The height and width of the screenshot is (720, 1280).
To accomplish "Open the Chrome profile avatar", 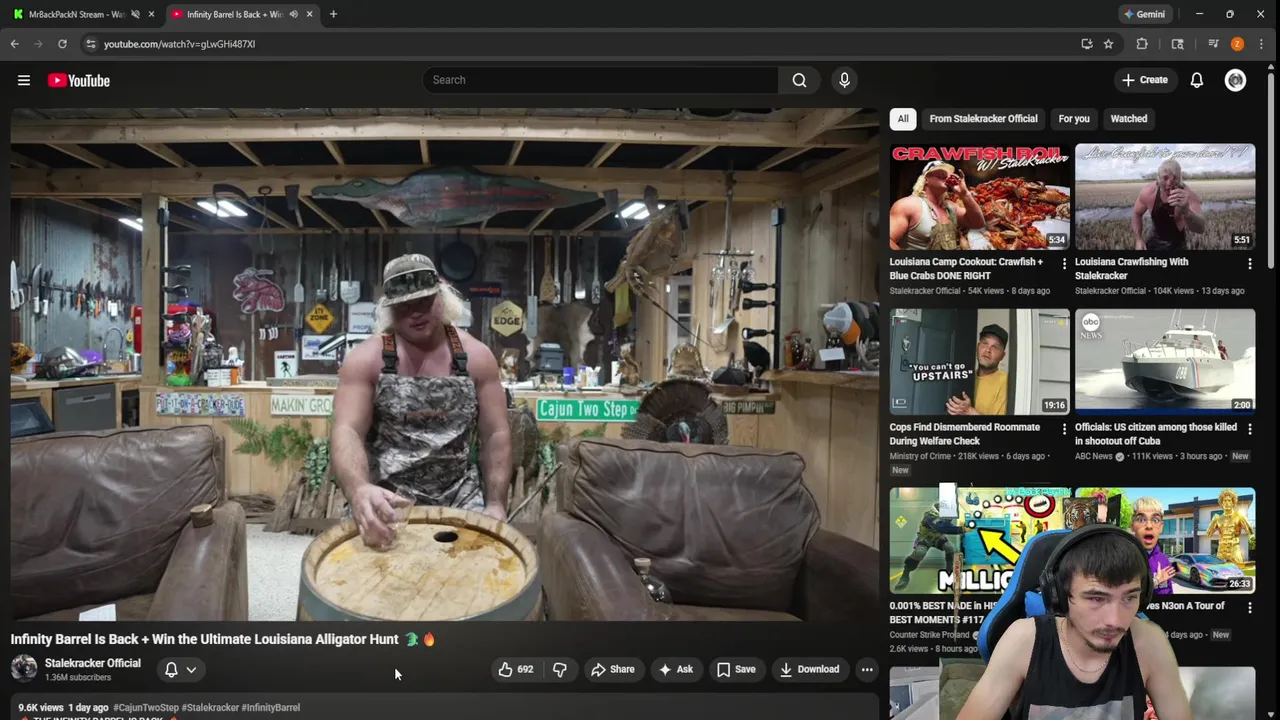I will (x=1237, y=44).
